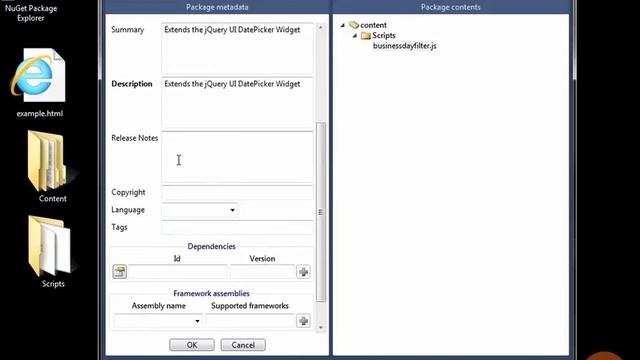The image size is (640, 360).
Task: Click the Tags input field
Action: (237, 227)
